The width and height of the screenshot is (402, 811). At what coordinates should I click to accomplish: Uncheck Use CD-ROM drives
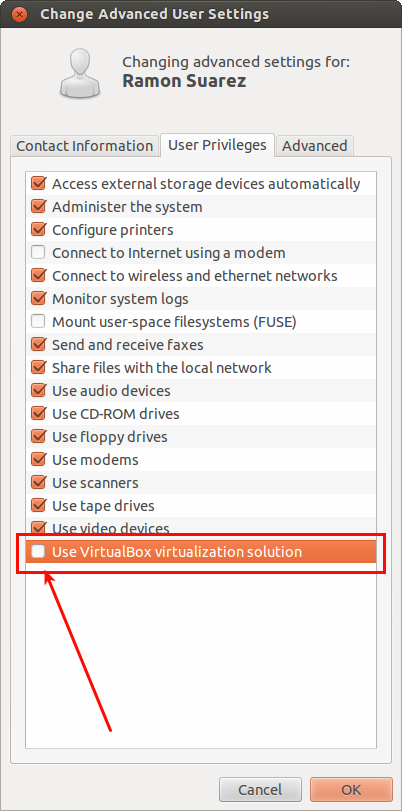coord(38,413)
